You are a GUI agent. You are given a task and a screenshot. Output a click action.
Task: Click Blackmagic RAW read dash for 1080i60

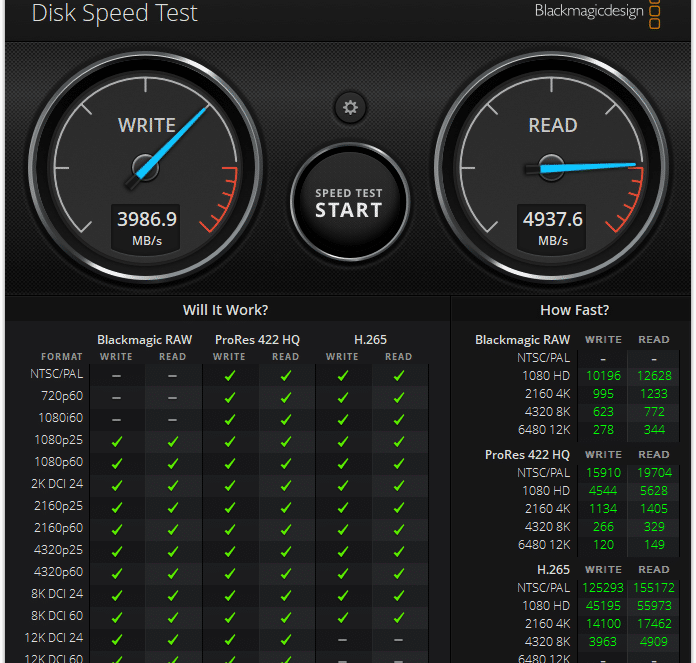[173, 420]
